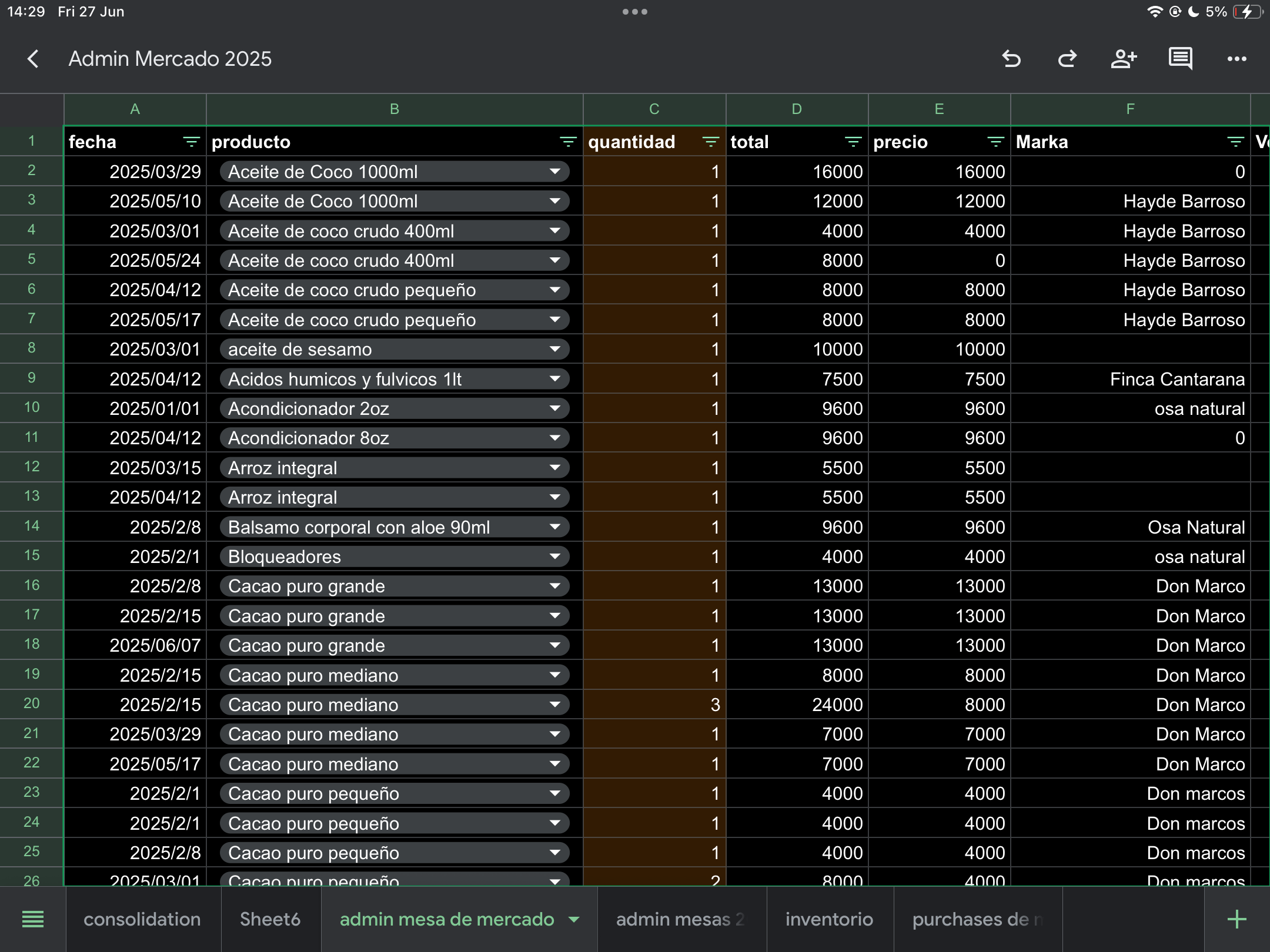Select the date cell 2025/01/01
The image size is (1270, 952).
click(x=135, y=408)
